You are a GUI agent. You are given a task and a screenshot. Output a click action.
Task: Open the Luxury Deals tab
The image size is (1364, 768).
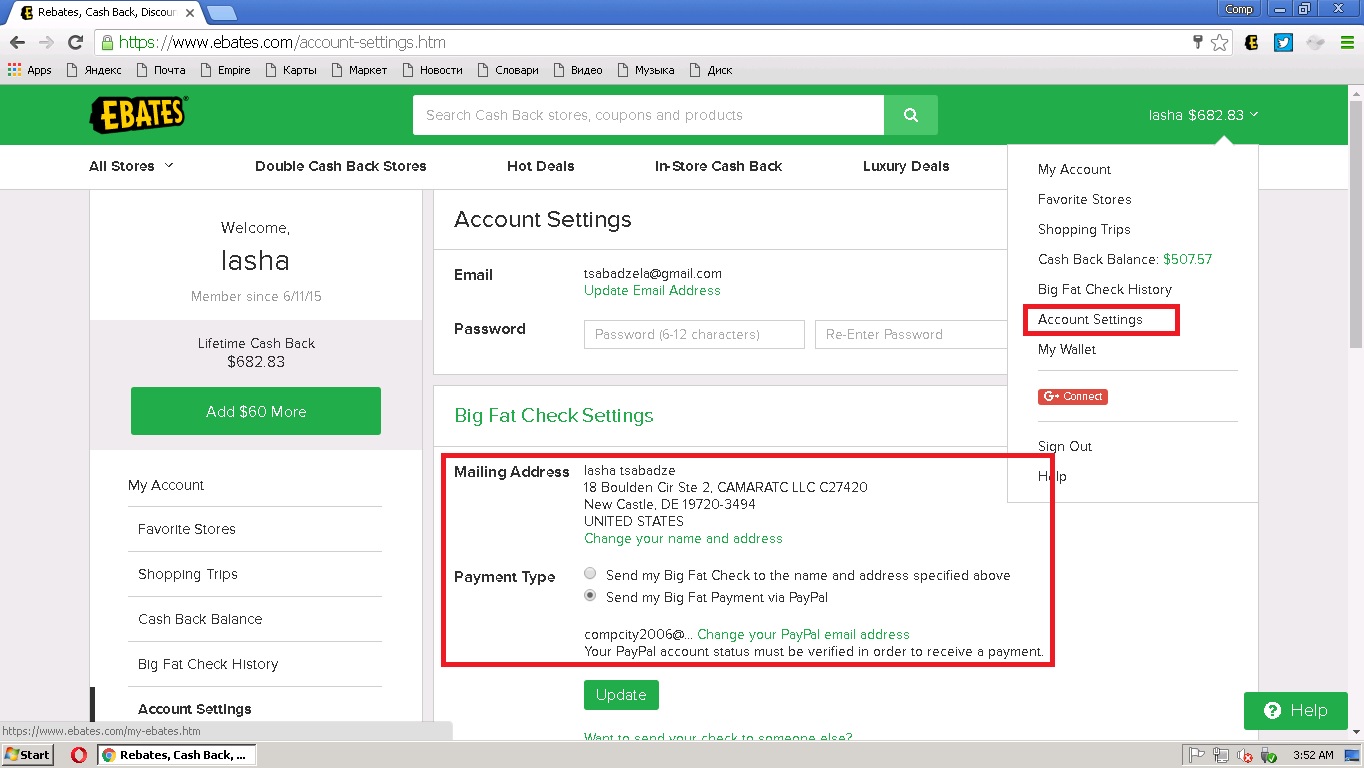(906, 166)
